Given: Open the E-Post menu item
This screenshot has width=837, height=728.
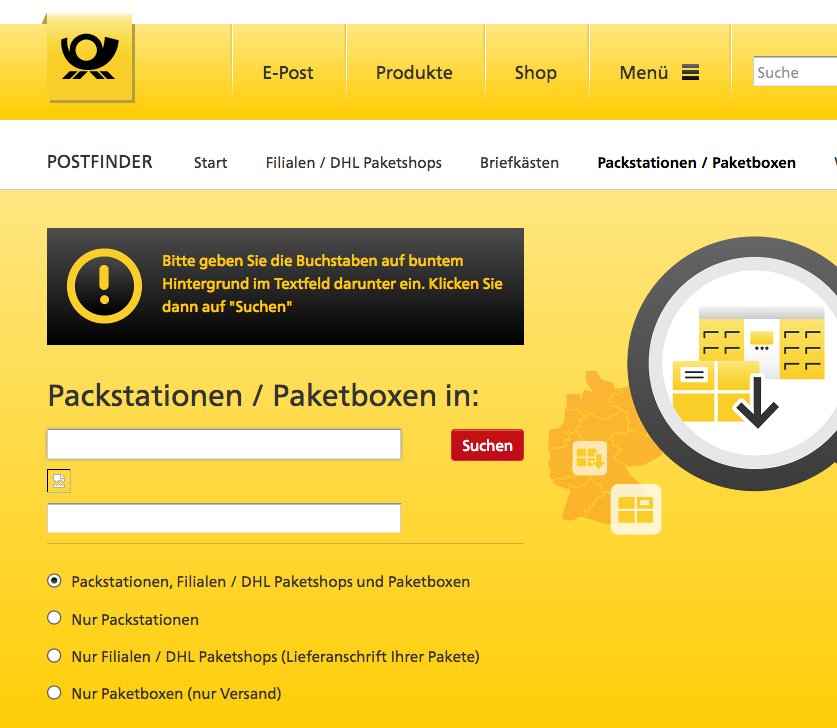Looking at the screenshot, I should 288,73.
